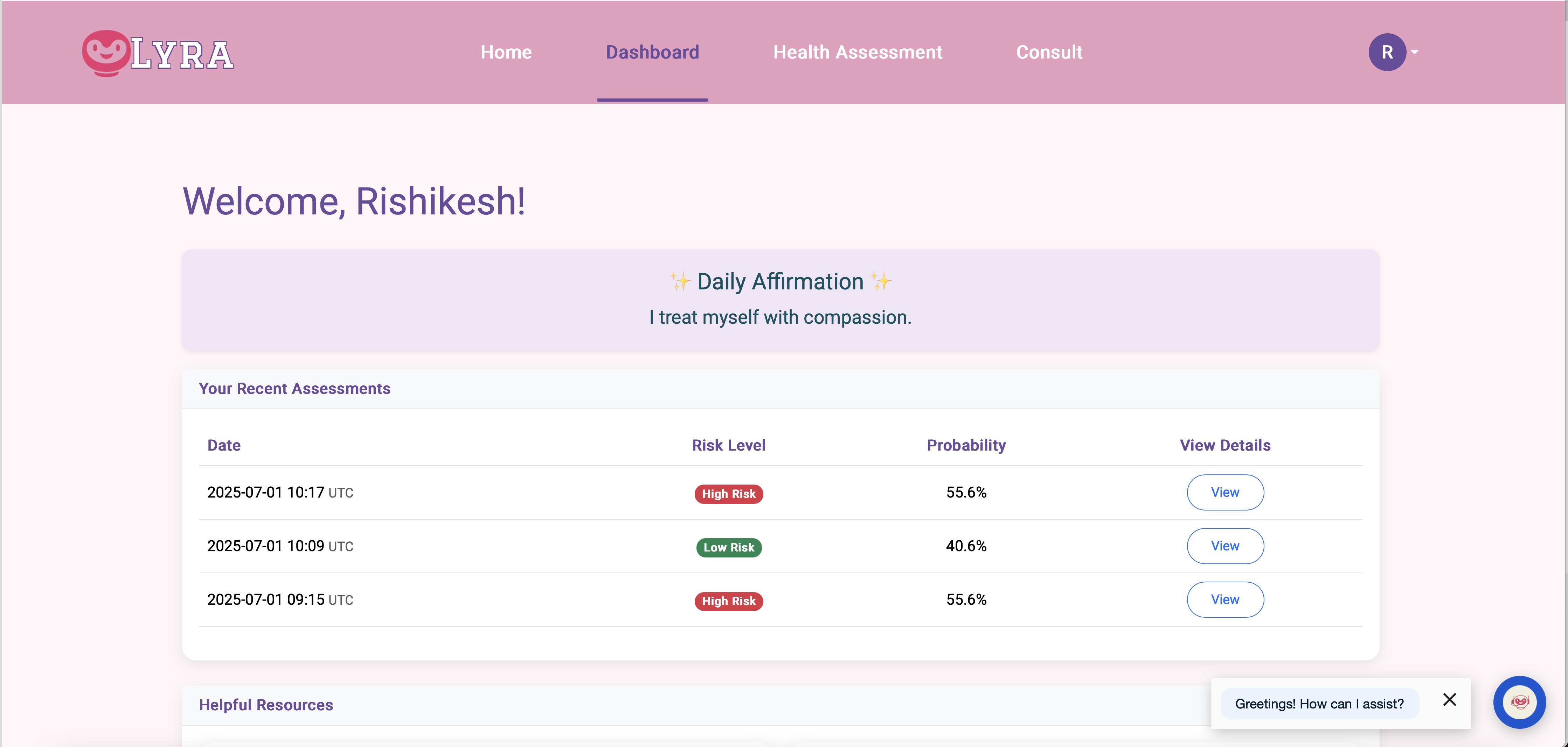Go to the Home page
Screen dimensions: 1568x747
[506, 53]
